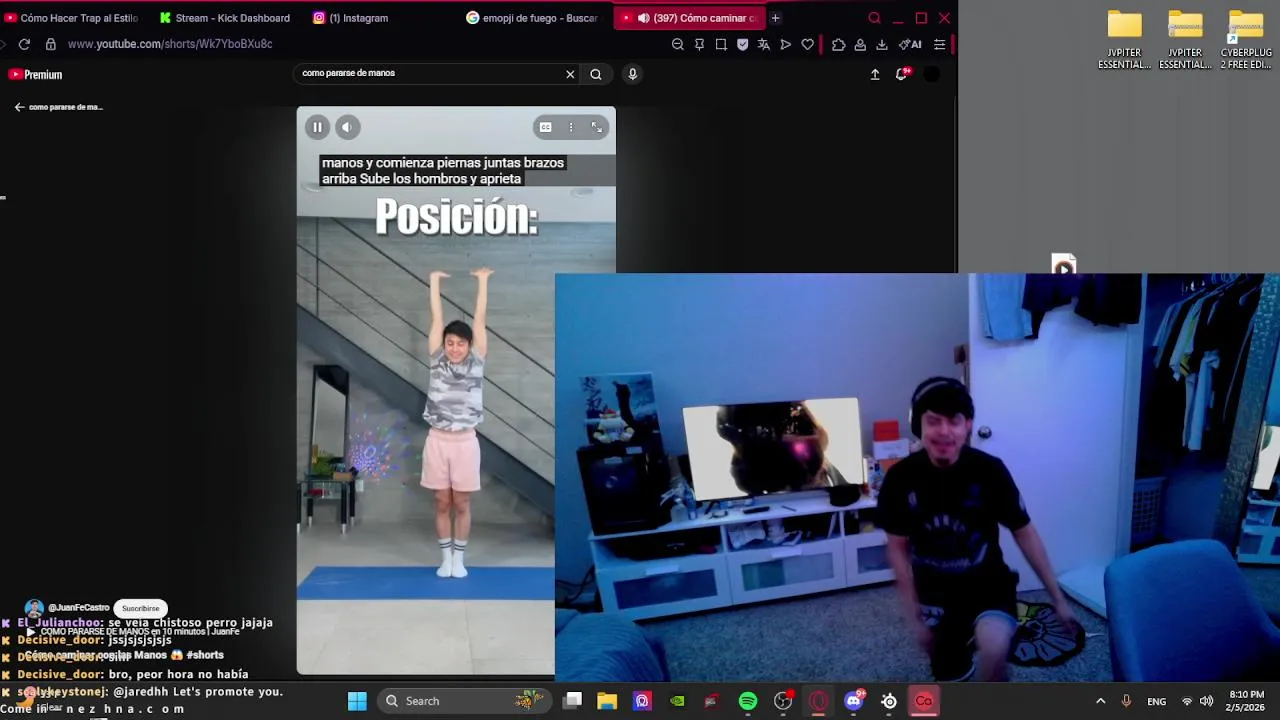Take a snapshot with browser toolbar icon
This screenshot has height=720, width=1280.
pos(721,44)
